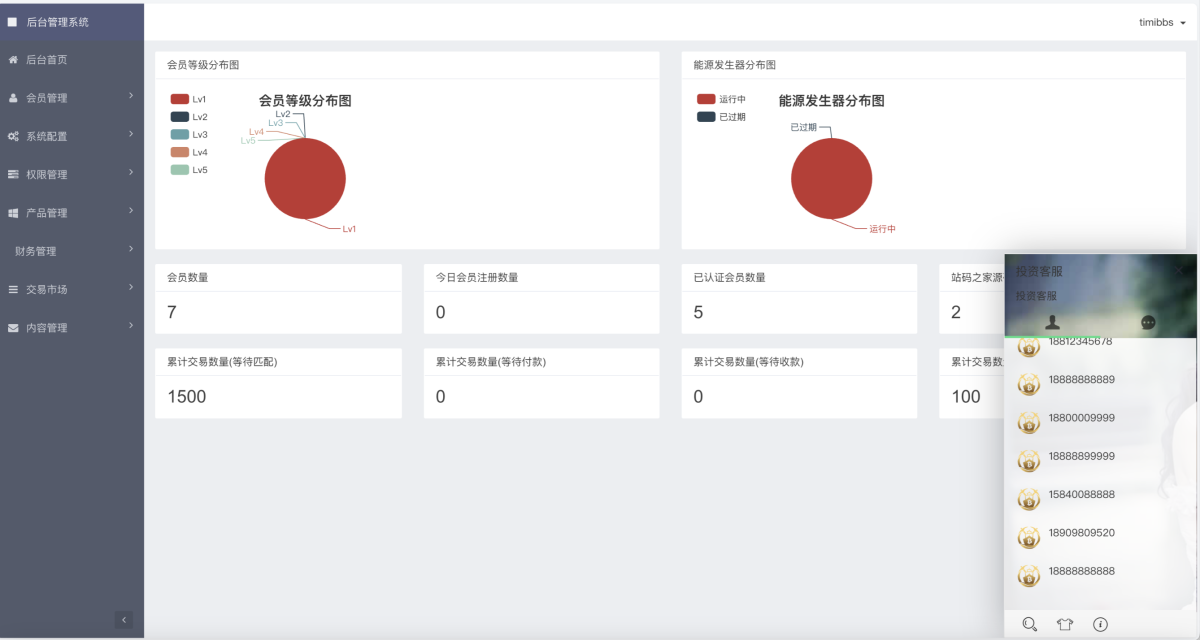
Task: Close the 投资客服 chat panel
Action: coord(1181,270)
